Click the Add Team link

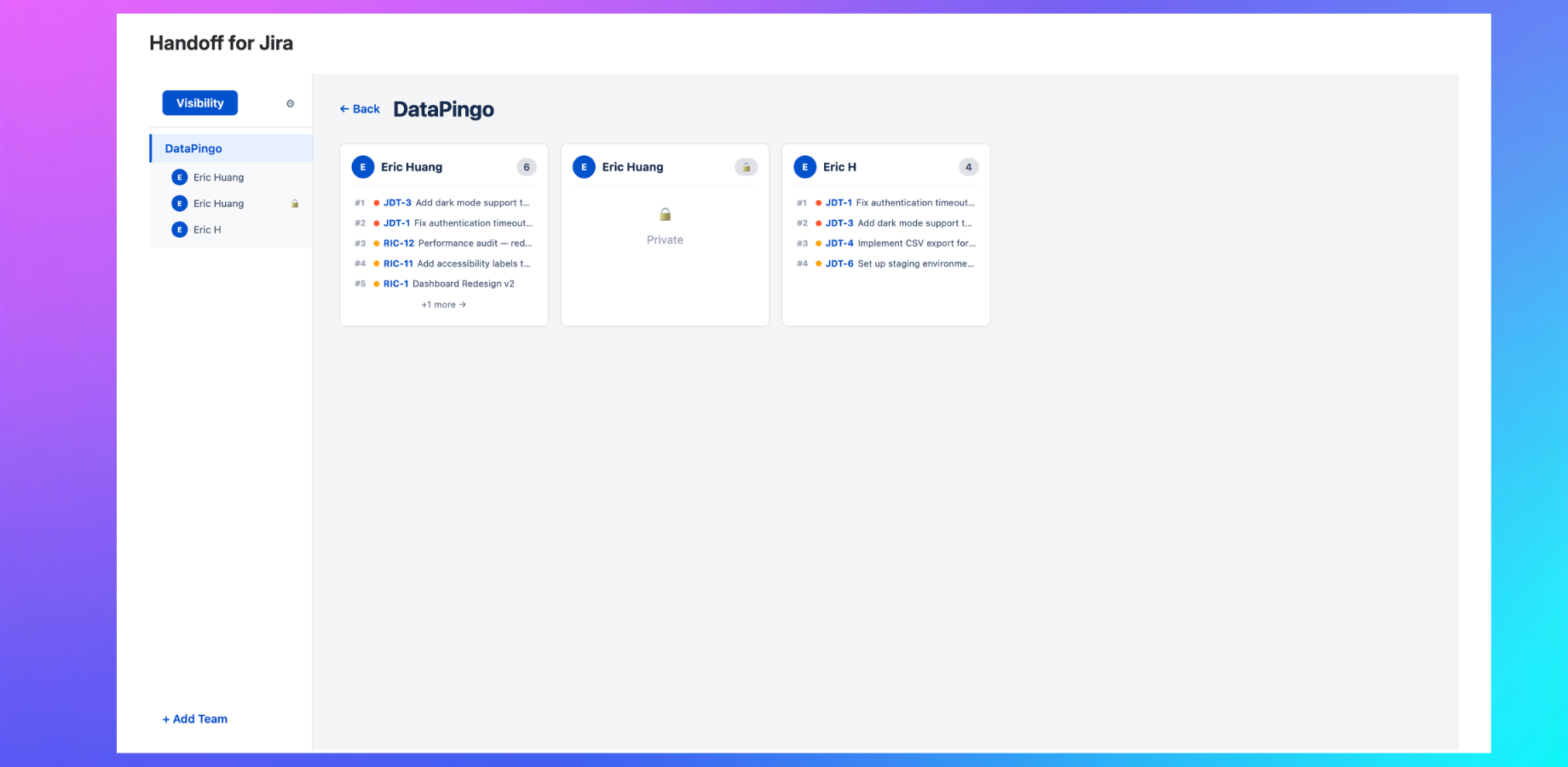coord(195,719)
